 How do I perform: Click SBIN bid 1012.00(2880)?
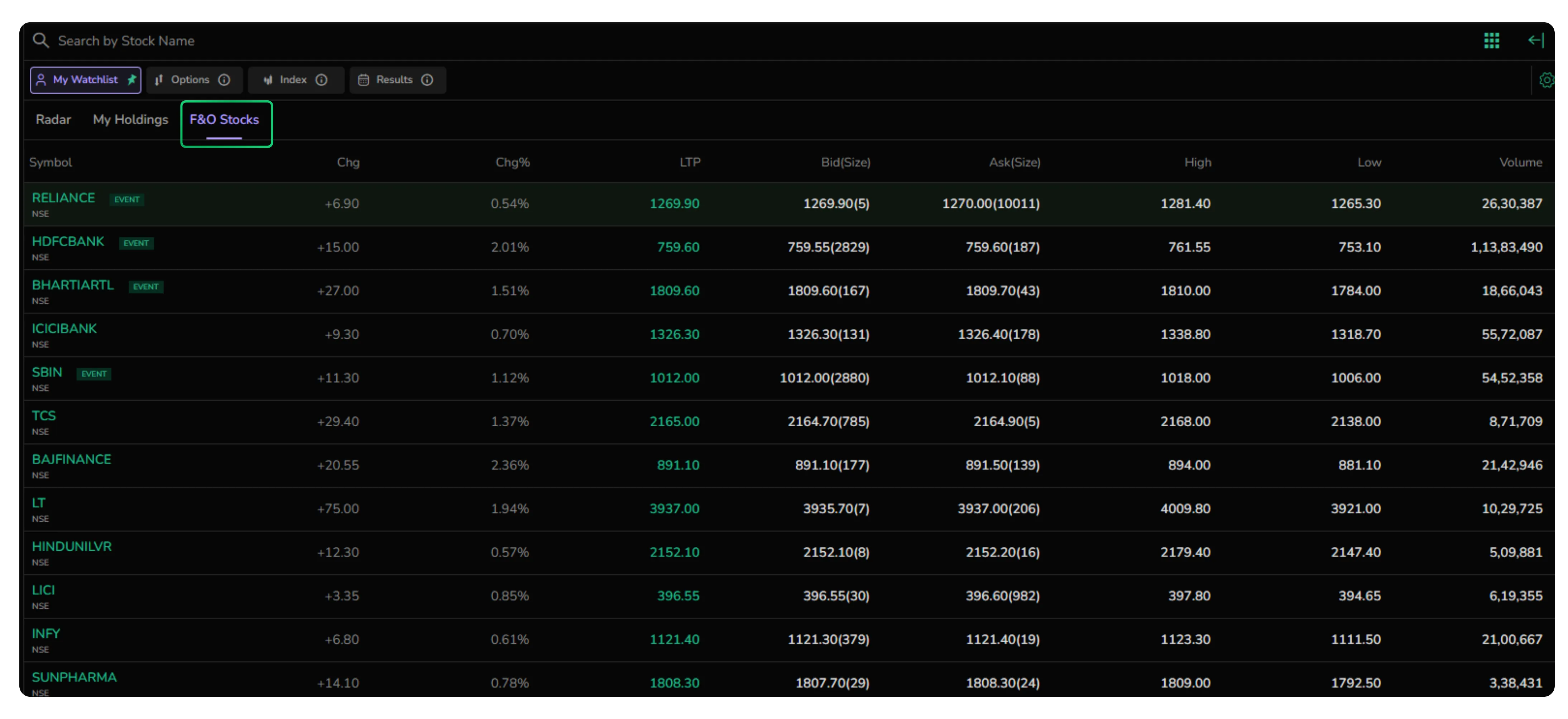[x=824, y=378]
